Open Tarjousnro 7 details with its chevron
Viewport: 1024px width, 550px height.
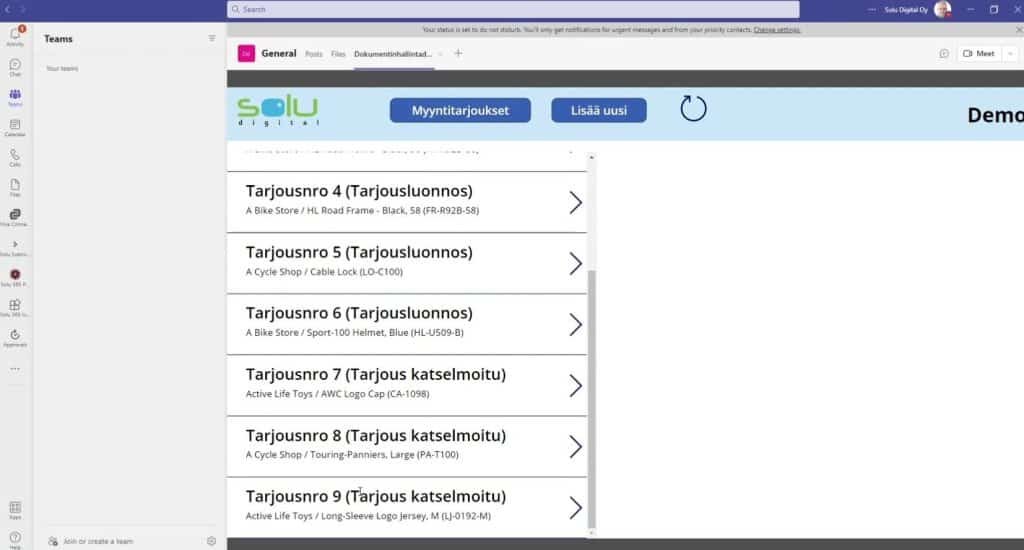[575, 385]
